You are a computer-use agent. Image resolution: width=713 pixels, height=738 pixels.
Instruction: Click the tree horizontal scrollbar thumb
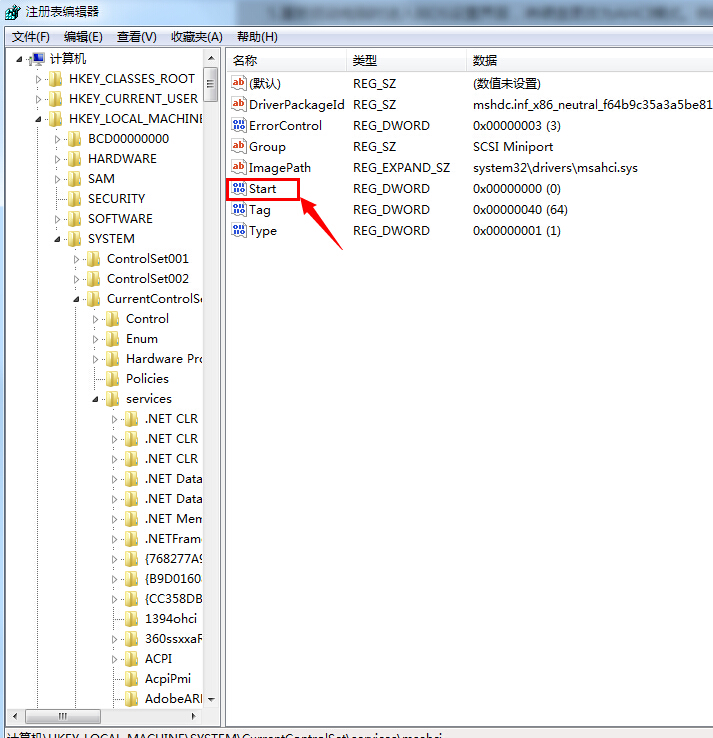click(63, 716)
